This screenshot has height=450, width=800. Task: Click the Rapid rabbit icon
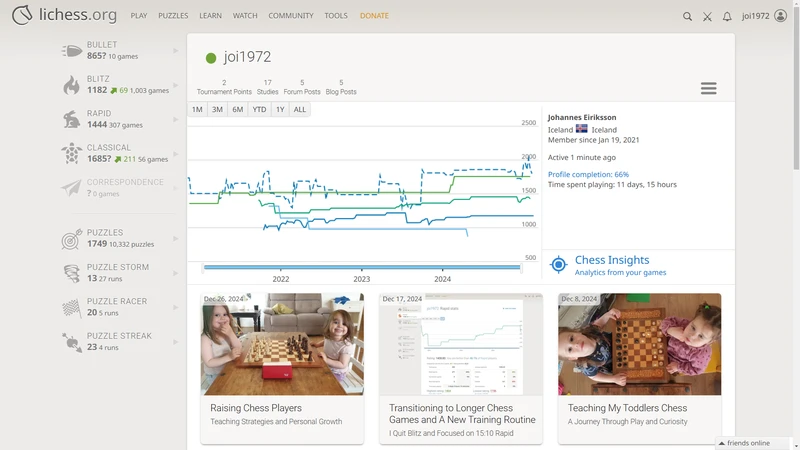pos(72,120)
